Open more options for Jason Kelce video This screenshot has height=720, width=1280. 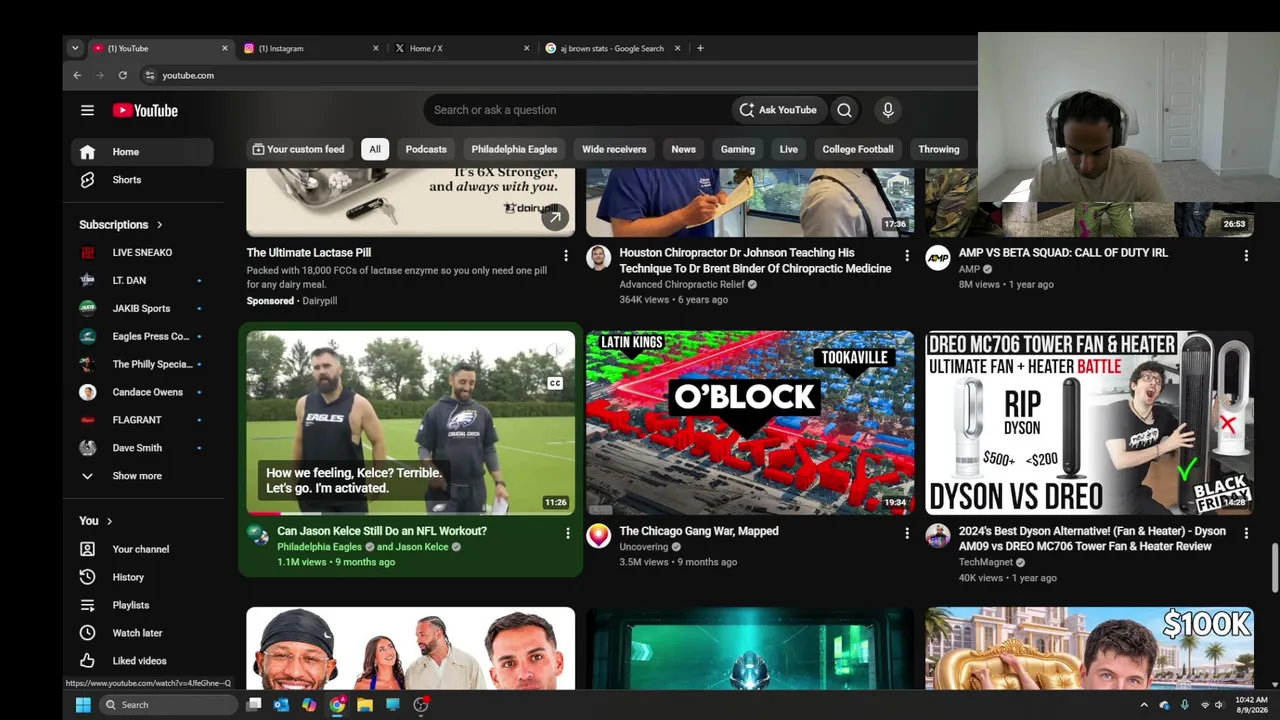coord(567,533)
